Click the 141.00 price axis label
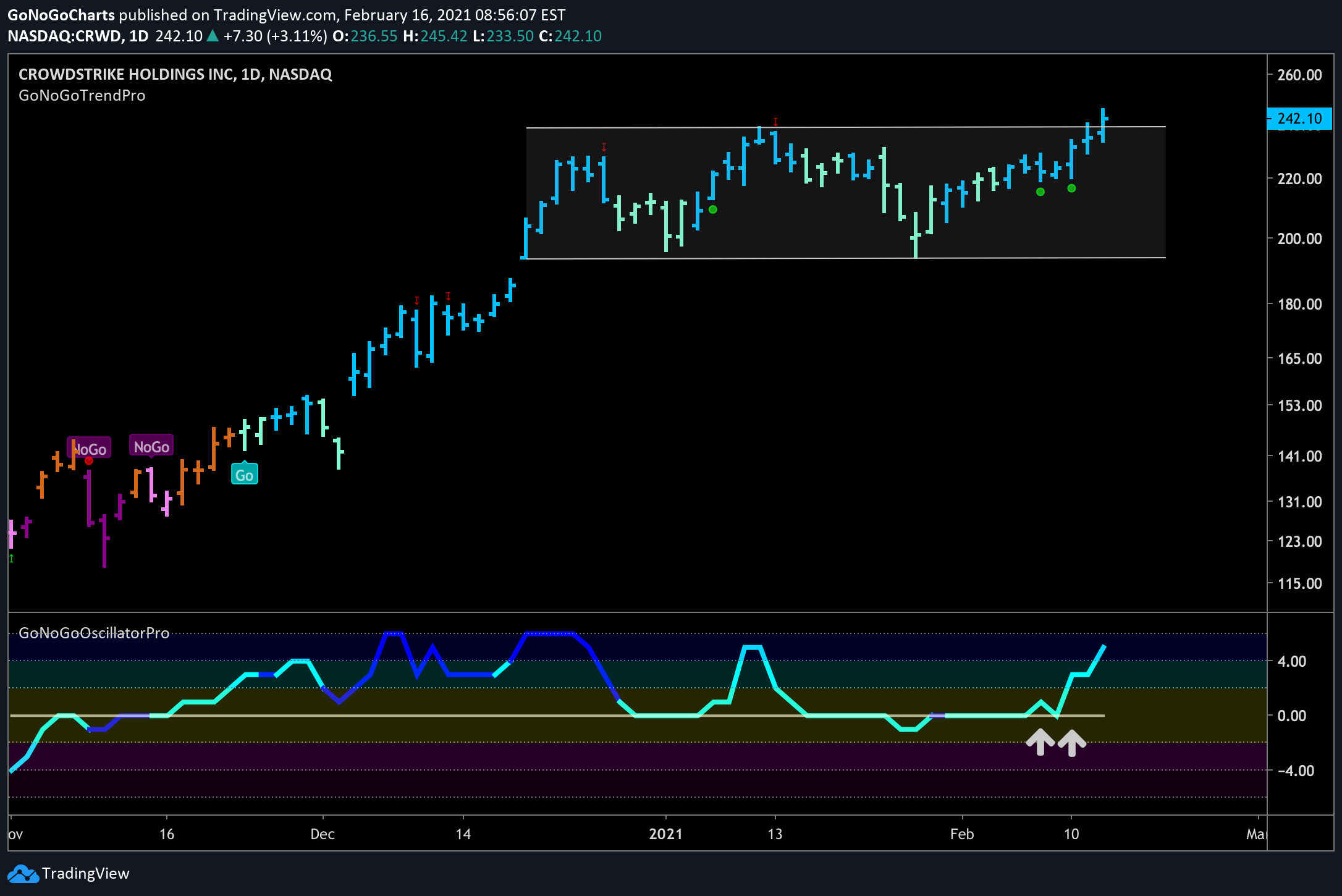 [1299, 456]
